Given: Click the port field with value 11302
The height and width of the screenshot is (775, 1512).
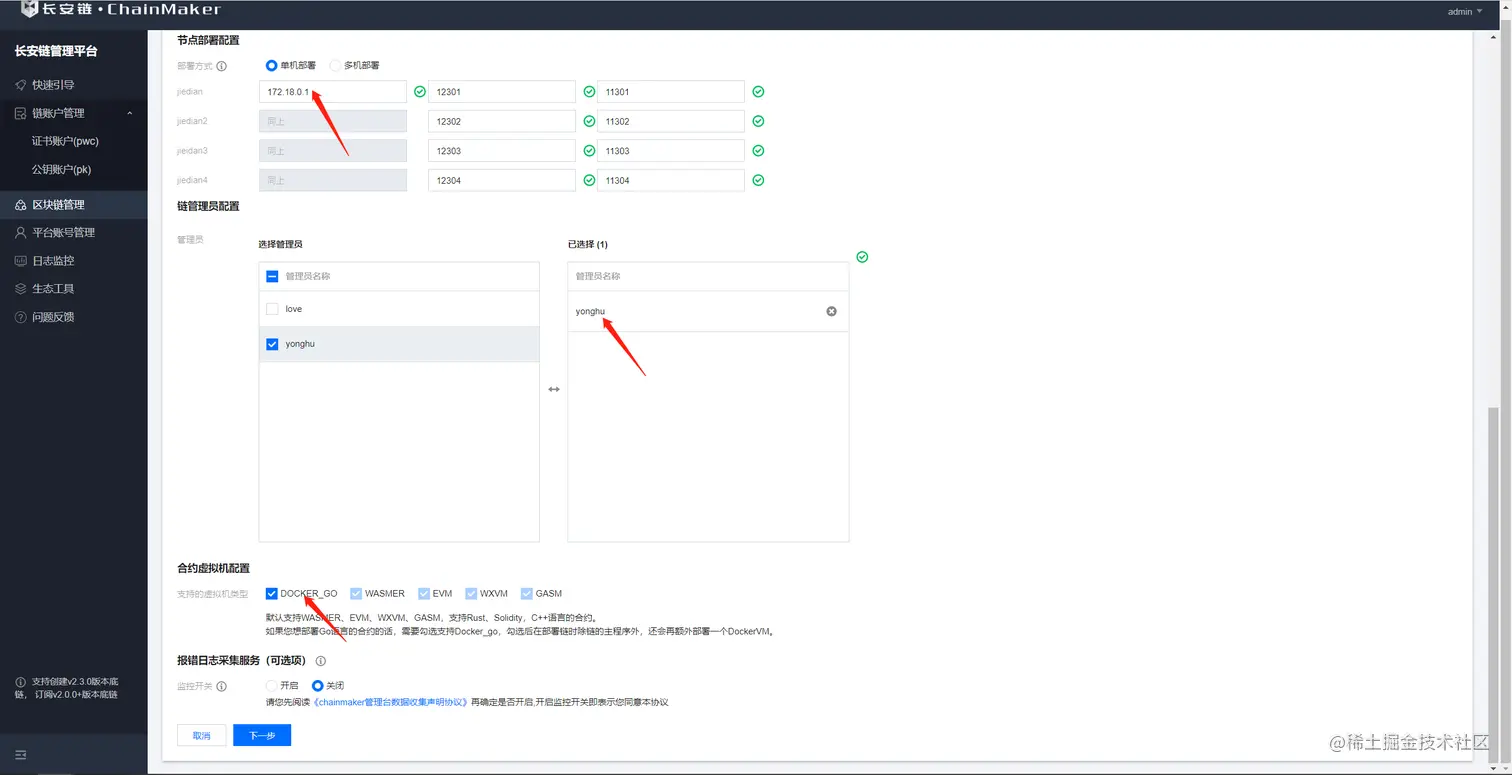Looking at the screenshot, I should pos(671,121).
